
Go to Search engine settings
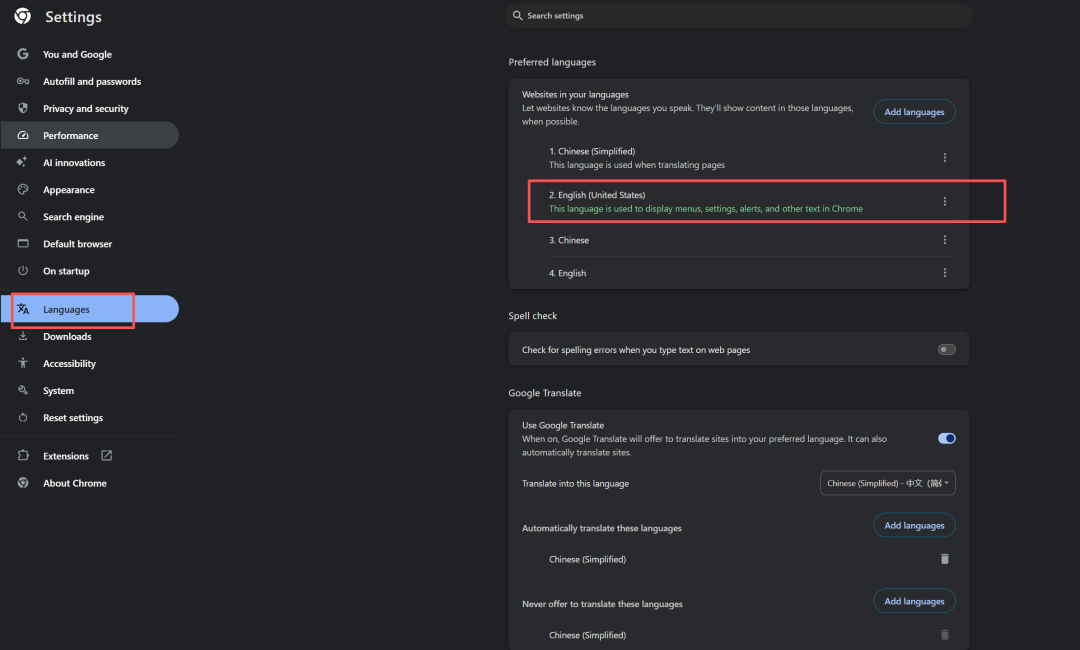coord(73,217)
